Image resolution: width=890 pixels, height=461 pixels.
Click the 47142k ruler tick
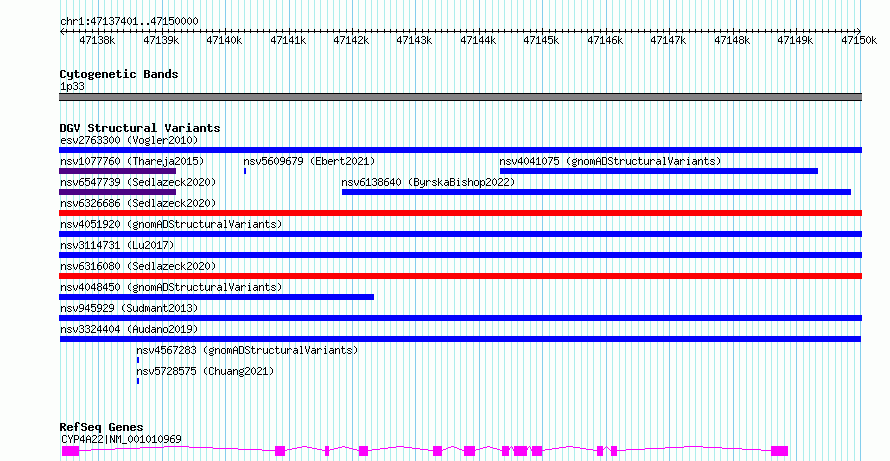pos(351,40)
